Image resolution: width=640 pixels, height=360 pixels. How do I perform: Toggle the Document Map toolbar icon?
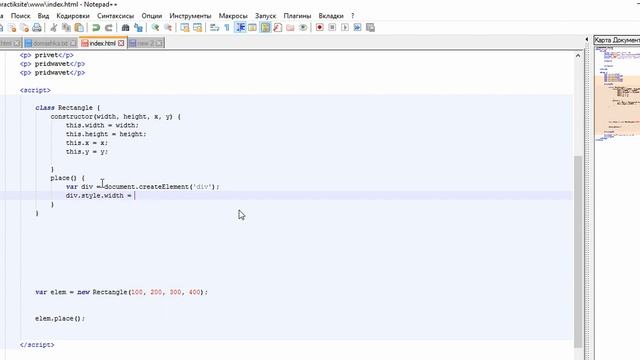[265, 28]
